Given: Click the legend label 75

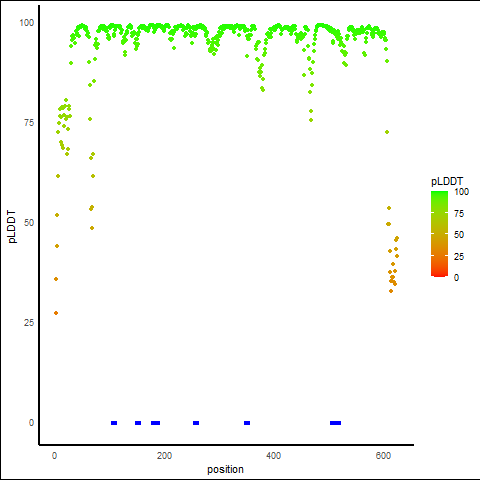Looking at the screenshot, I should click(459, 214).
